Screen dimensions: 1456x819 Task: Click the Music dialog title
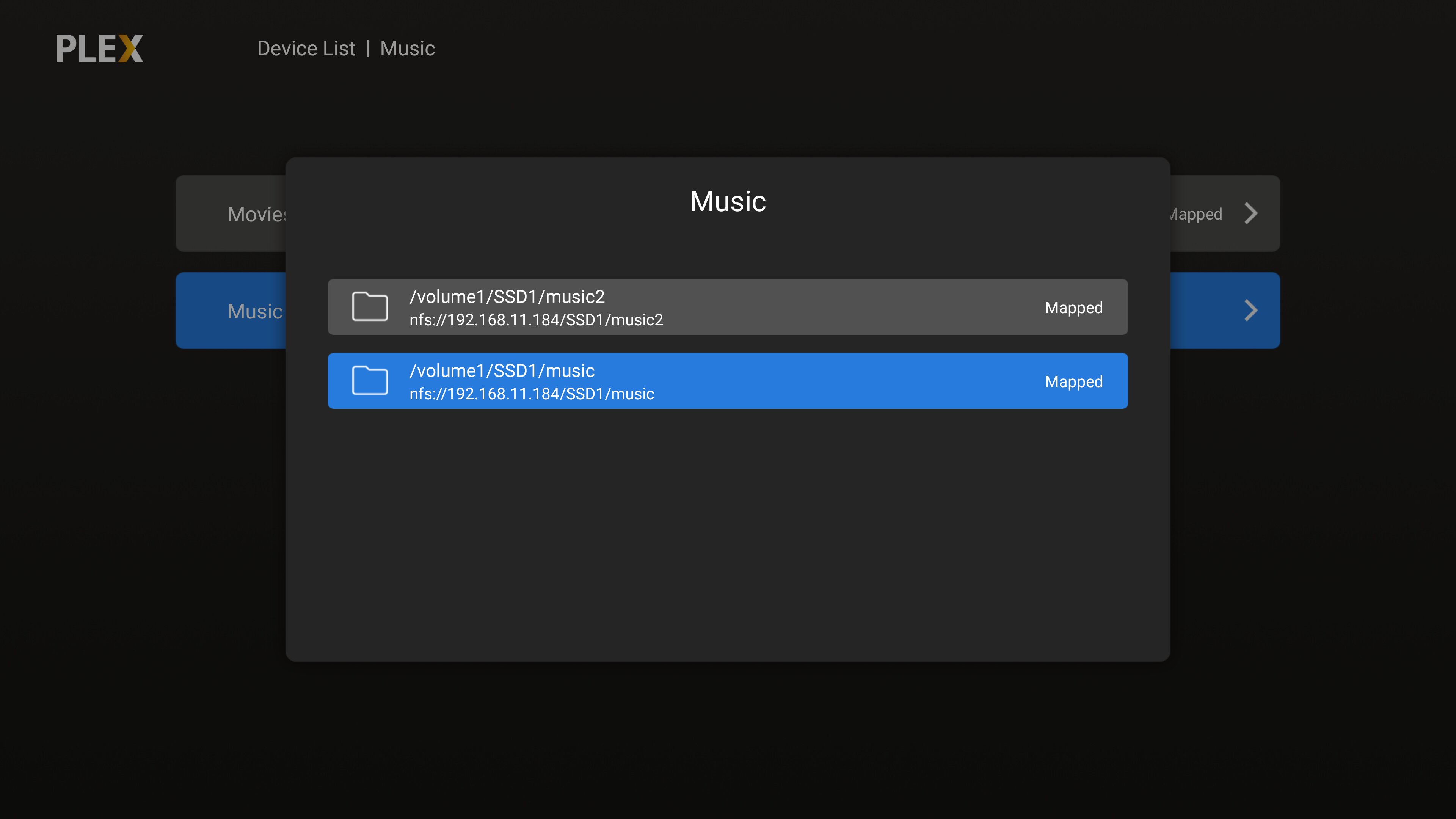coord(728,201)
